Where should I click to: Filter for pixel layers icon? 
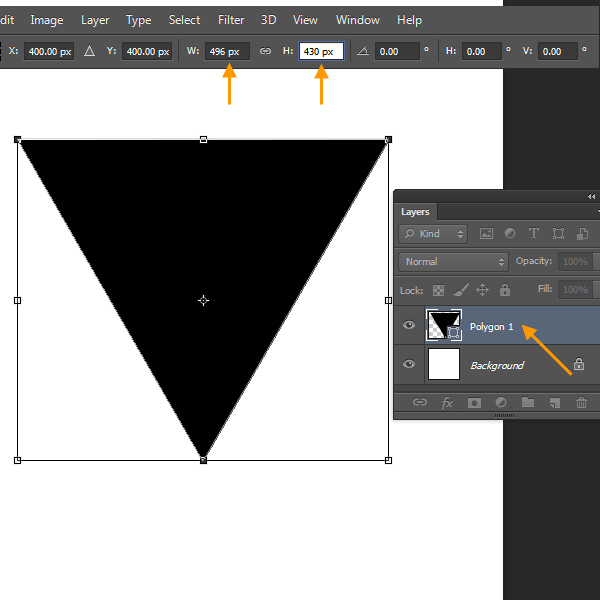tap(486, 234)
